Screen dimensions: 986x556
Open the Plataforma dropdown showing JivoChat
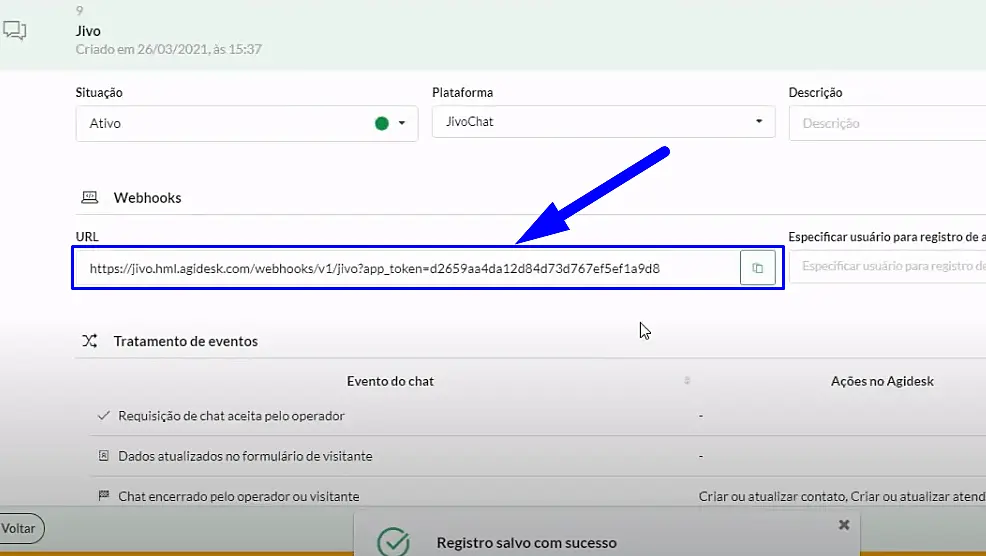(x=604, y=121)
